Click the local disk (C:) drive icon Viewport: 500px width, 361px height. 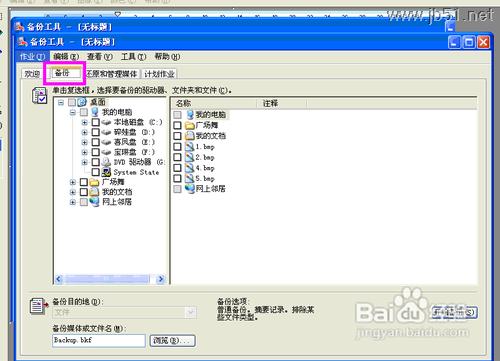(x=106, y=122)
